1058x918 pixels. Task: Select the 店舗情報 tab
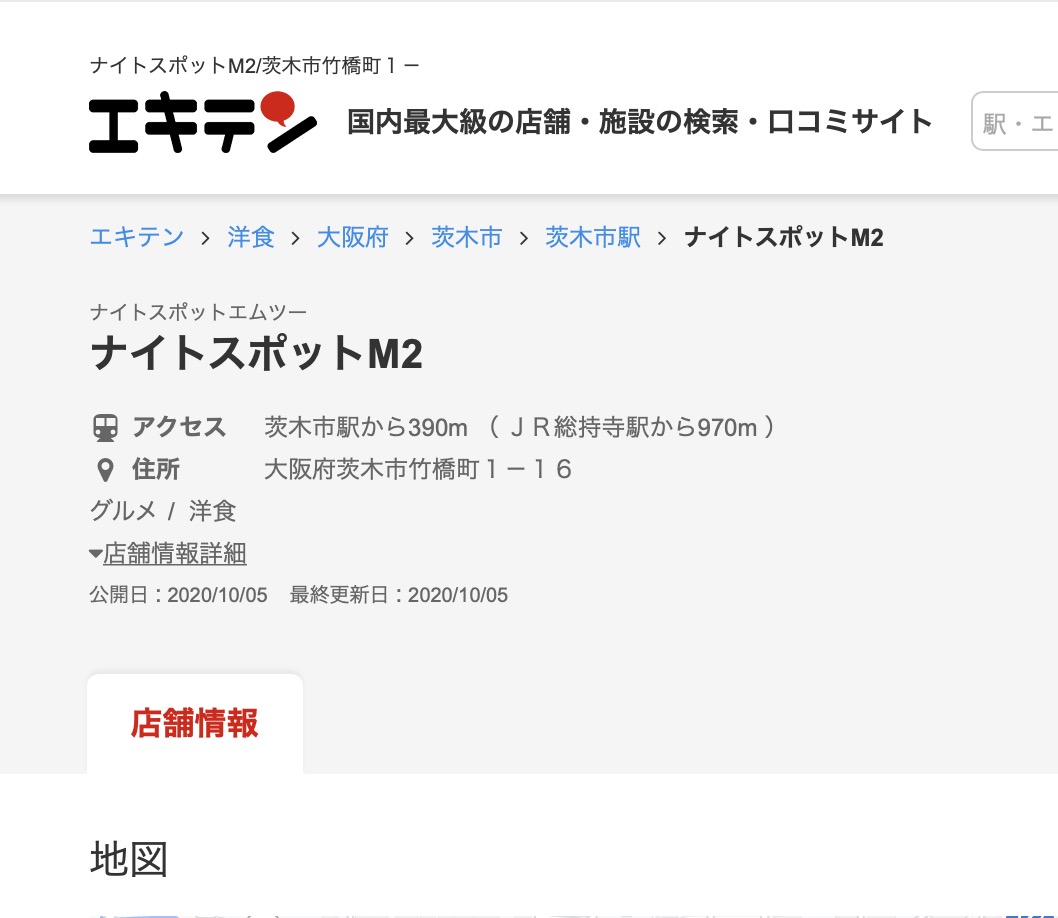195,723
